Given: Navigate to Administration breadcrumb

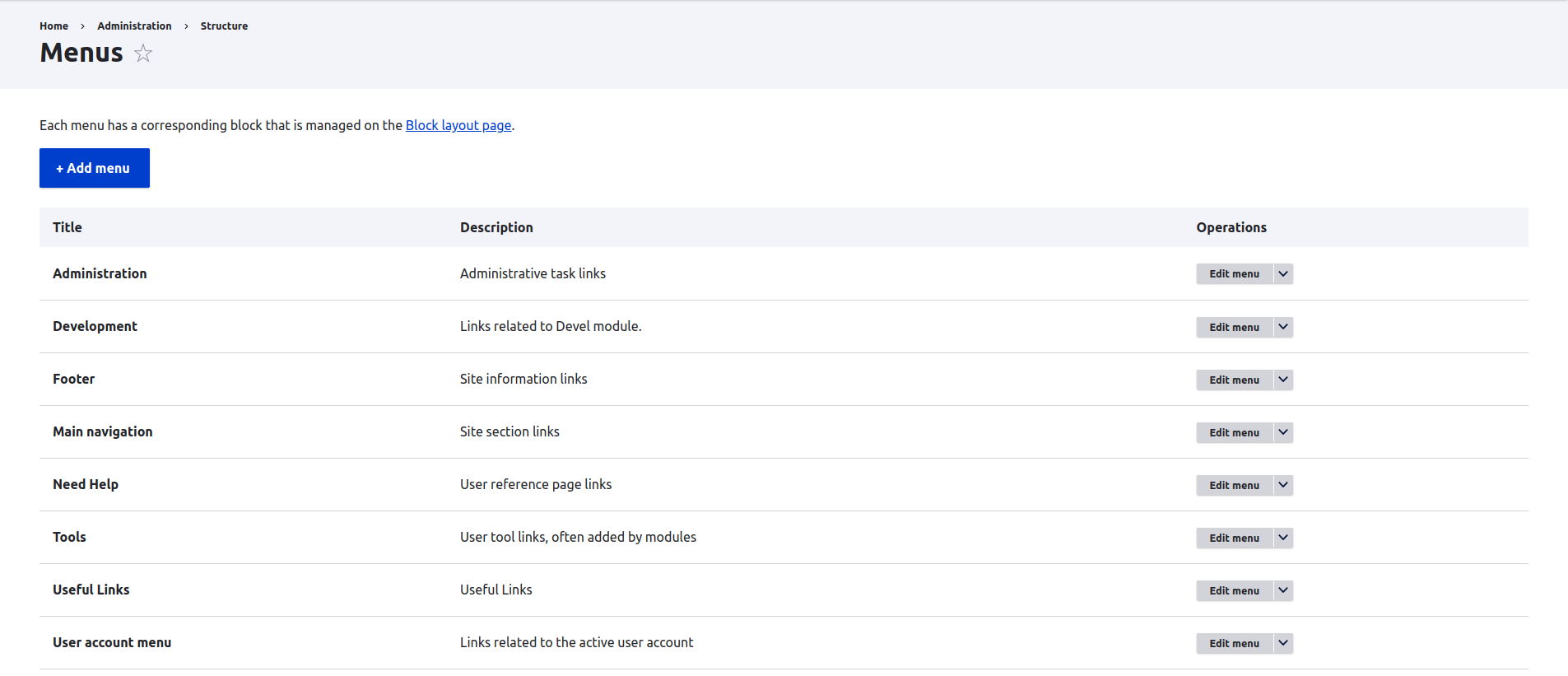Looking at the screenshot, I should click(x=134, y=26).
